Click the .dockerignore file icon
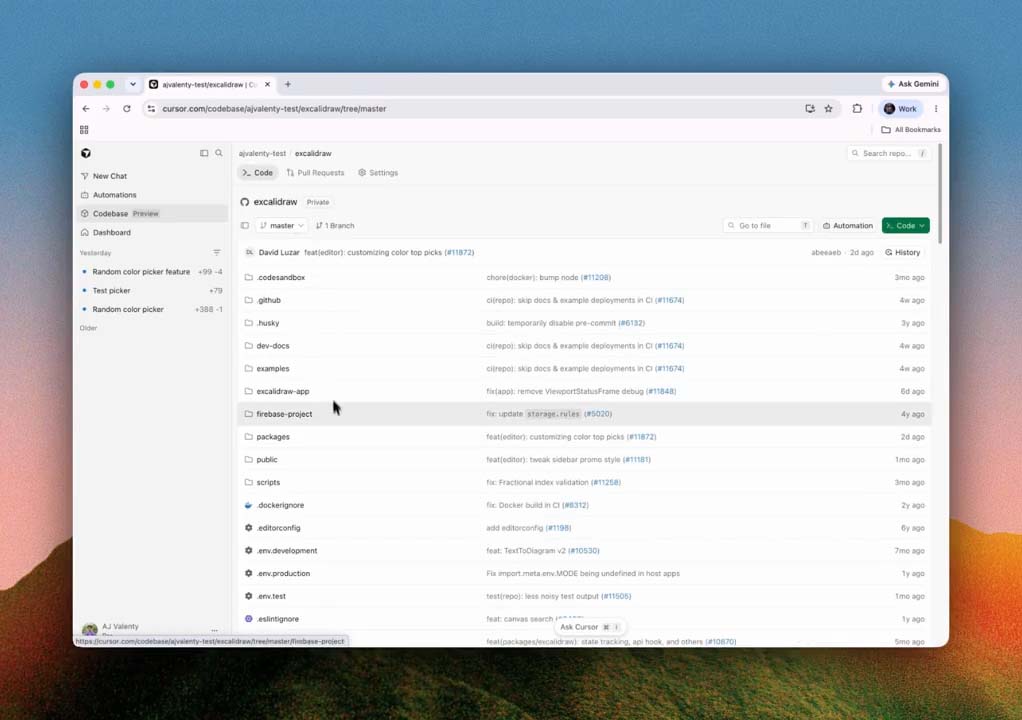1022x720 pixels. pyautogui.click(x=248, y=505)
